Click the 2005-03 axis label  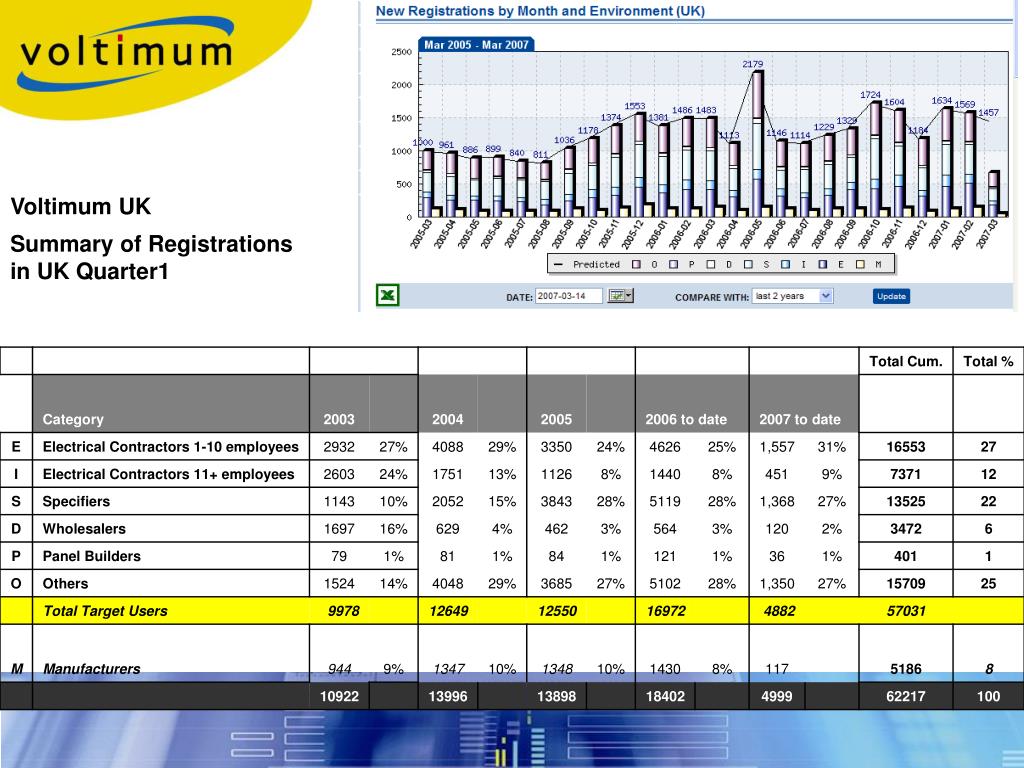[421, 234]
